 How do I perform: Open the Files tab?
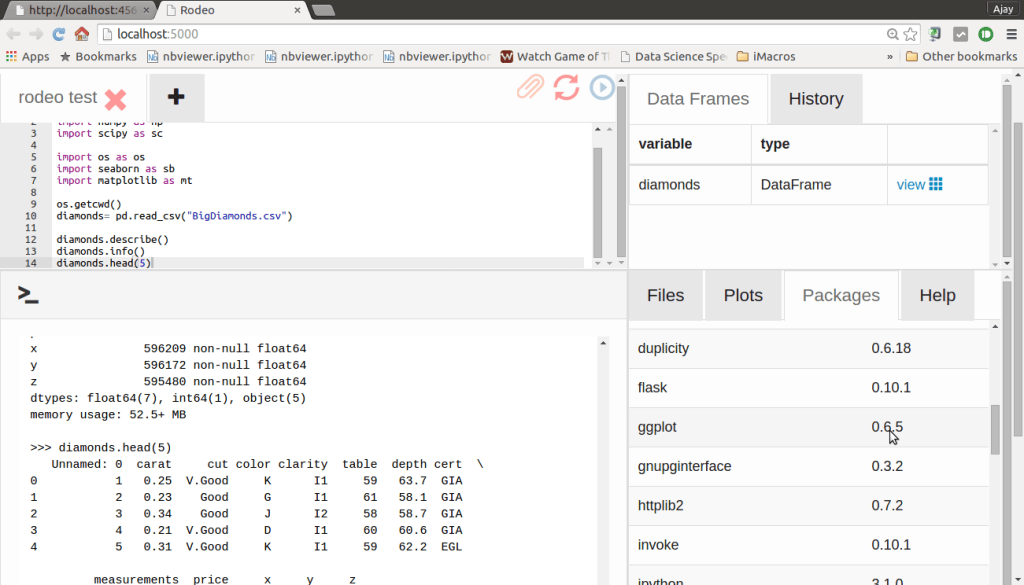pos(665,295)
